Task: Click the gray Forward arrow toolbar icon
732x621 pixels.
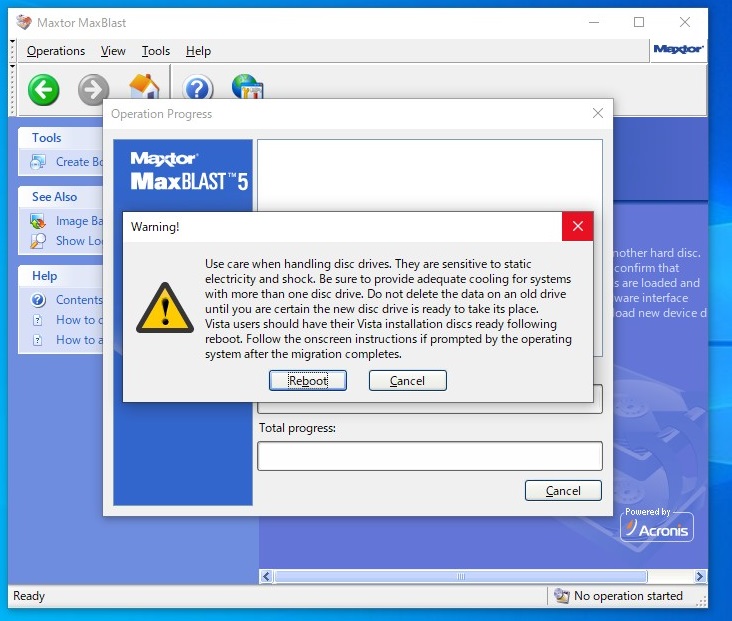Action: [93, 90]
